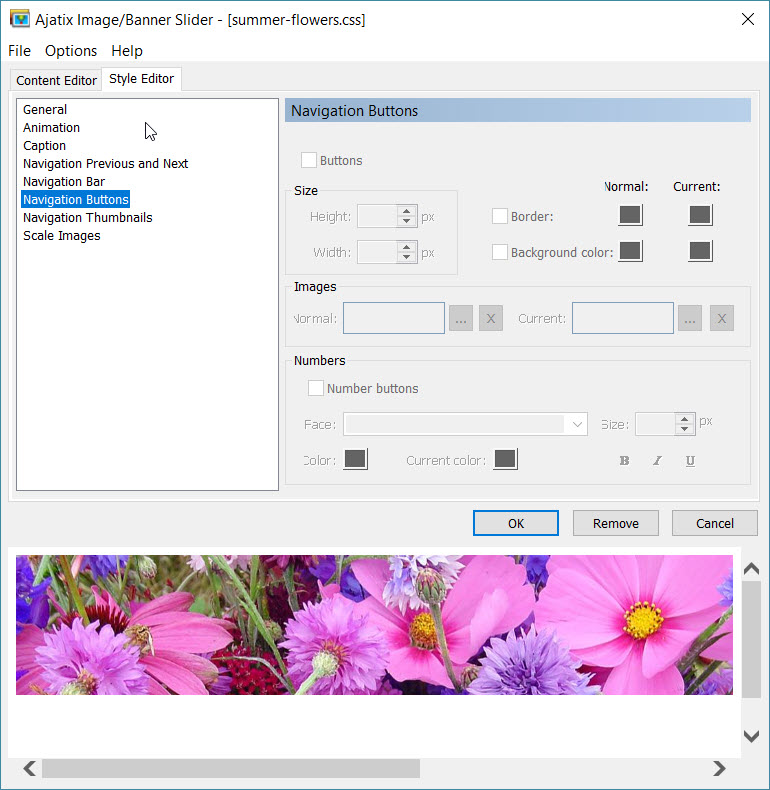Enable the Border checkbox

point(500,216)
